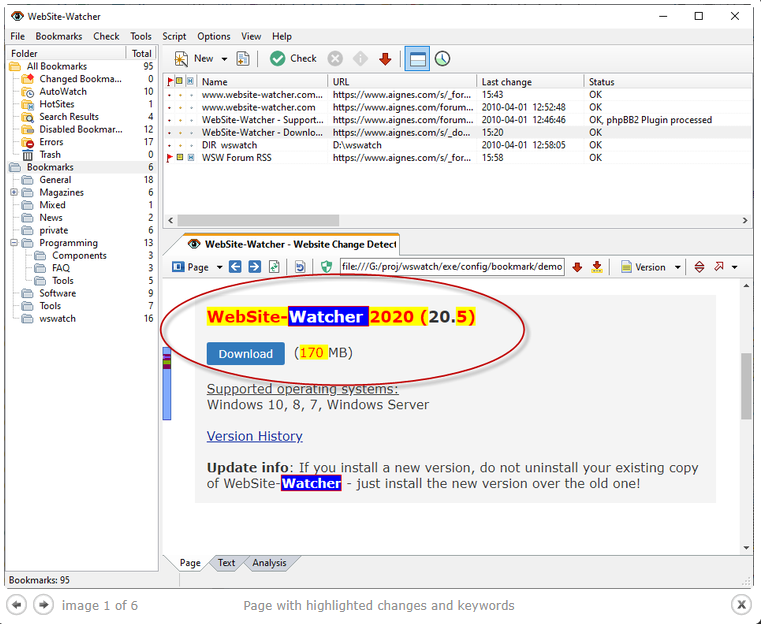Select the WebSite-Watcher - Support bookmark row
The height and width of the screenshot is (624, 761).
[458, 120]
